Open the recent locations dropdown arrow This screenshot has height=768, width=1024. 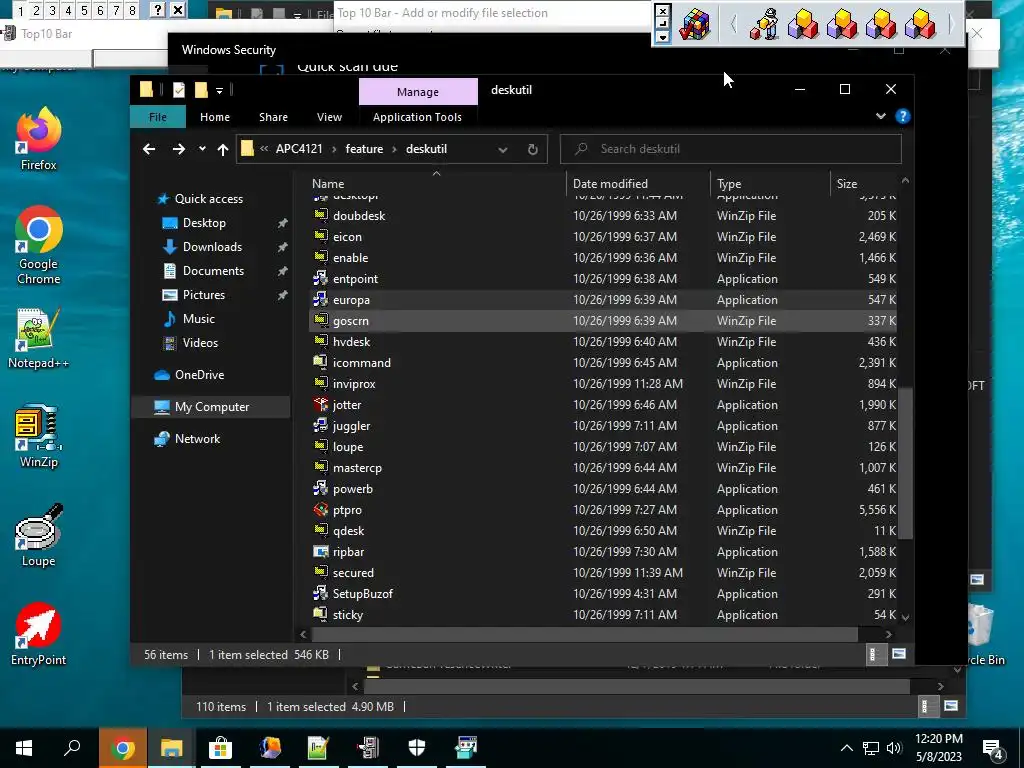tap(202, 149)
